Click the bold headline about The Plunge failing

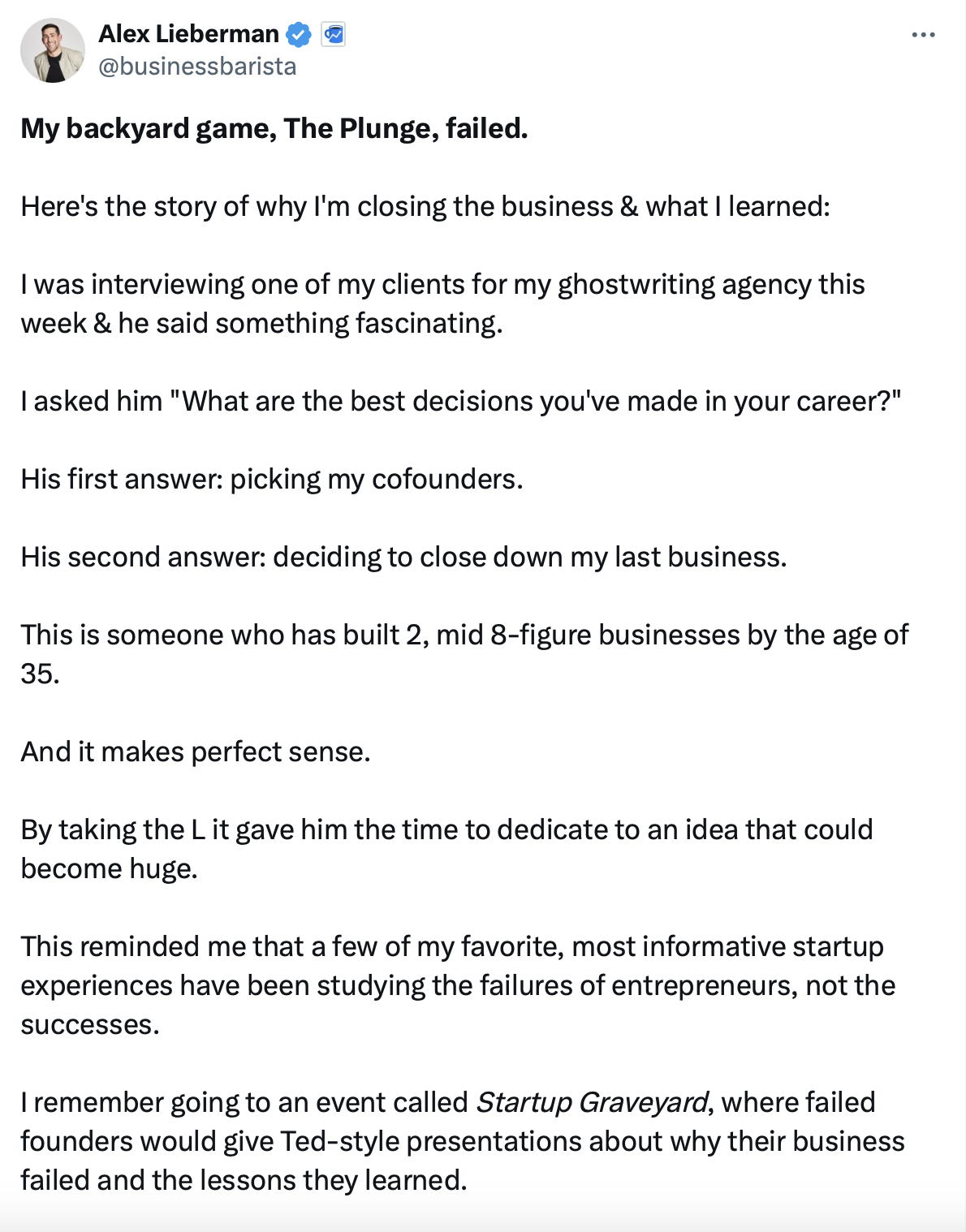click(274, 129)
